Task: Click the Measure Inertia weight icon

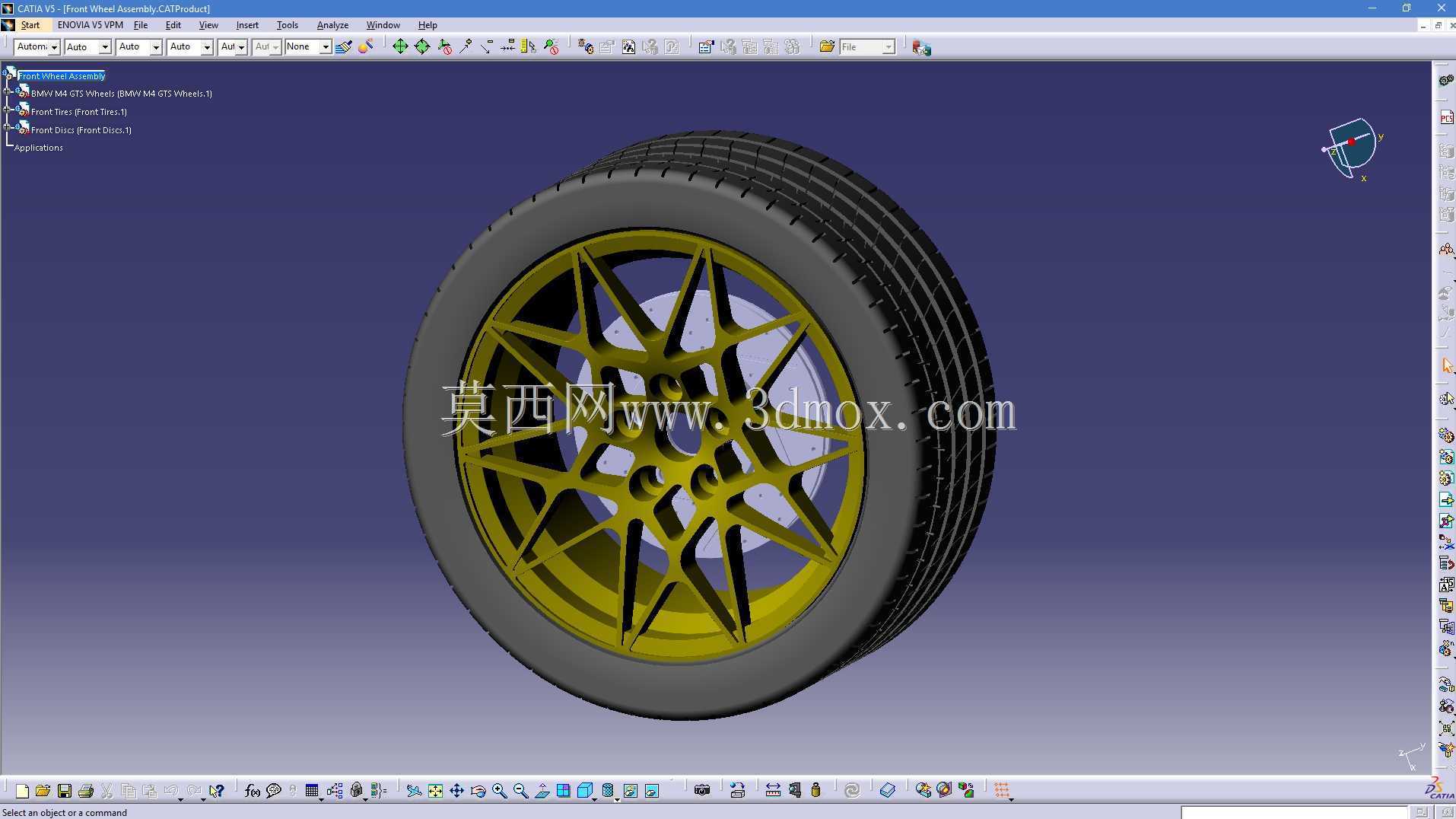Action: tap(815, 791)
